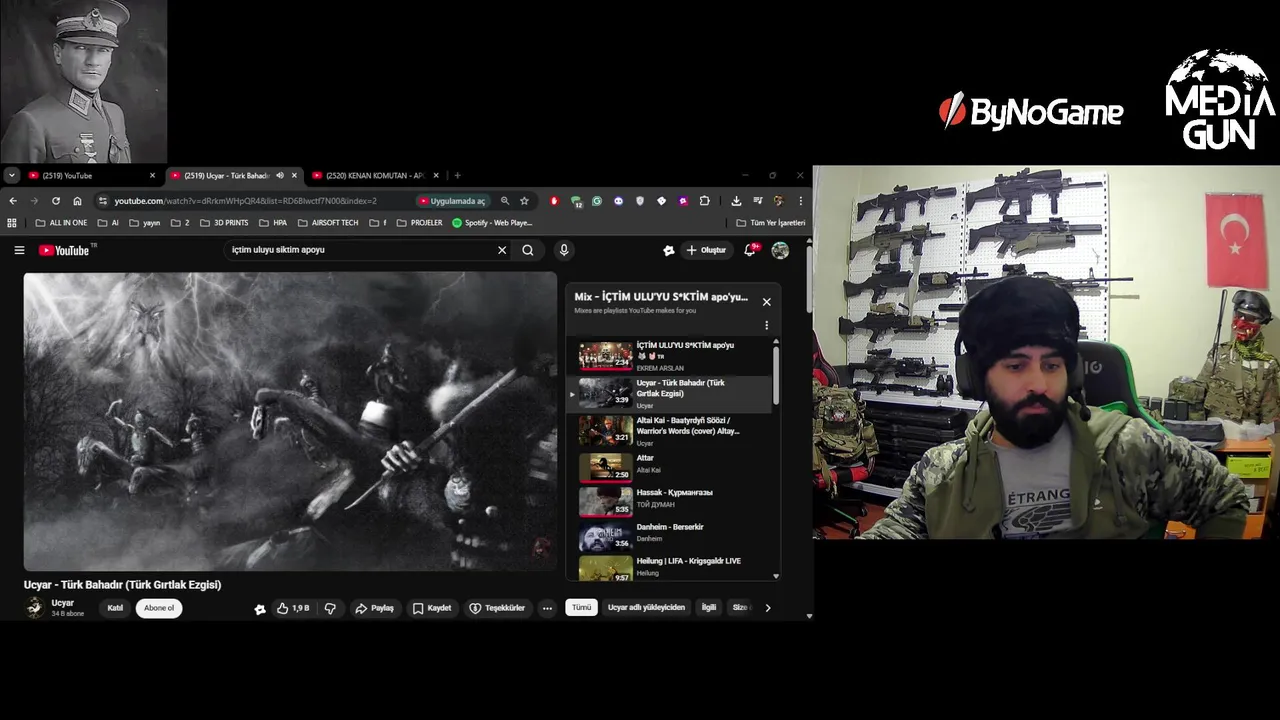
Task: Open the Mix playlist options menu
Action: [767, 326]
